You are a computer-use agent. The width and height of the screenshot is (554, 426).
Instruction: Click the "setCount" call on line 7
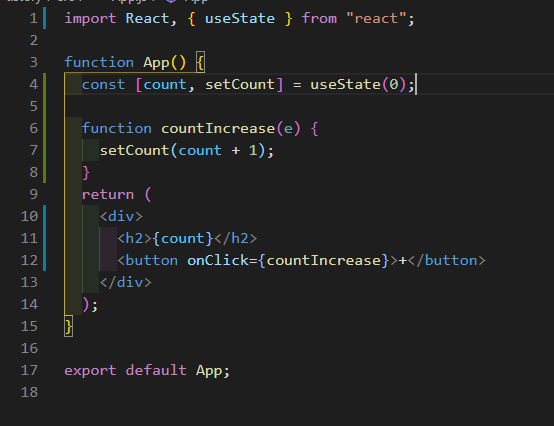click(134, 150)
